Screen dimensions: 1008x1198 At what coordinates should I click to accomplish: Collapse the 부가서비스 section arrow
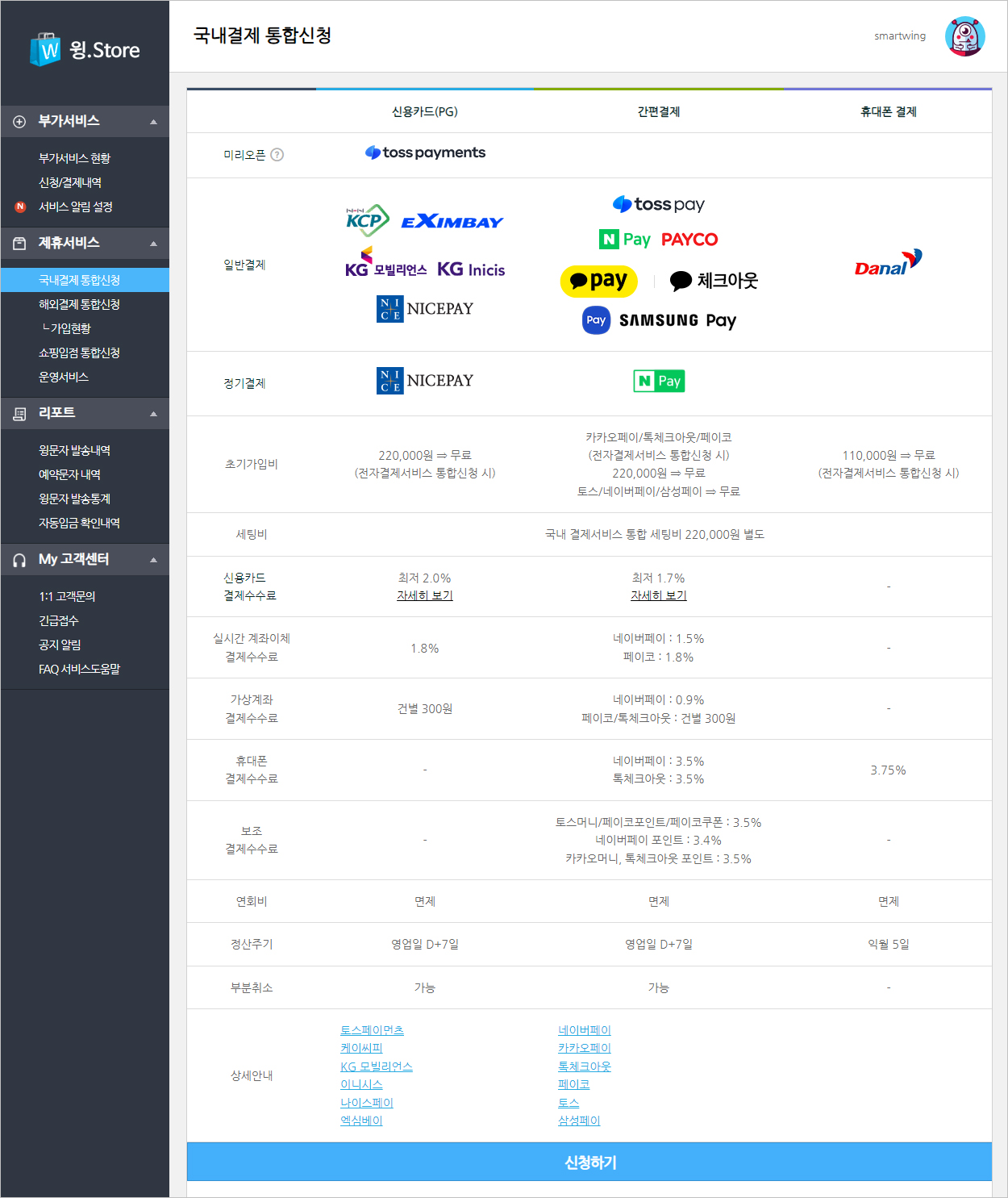point(153,122)
